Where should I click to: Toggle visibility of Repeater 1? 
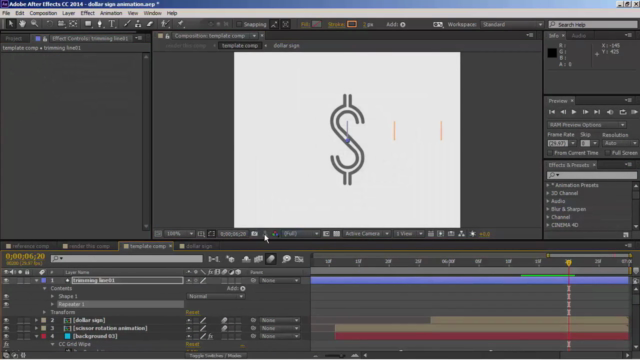[6, 304]
